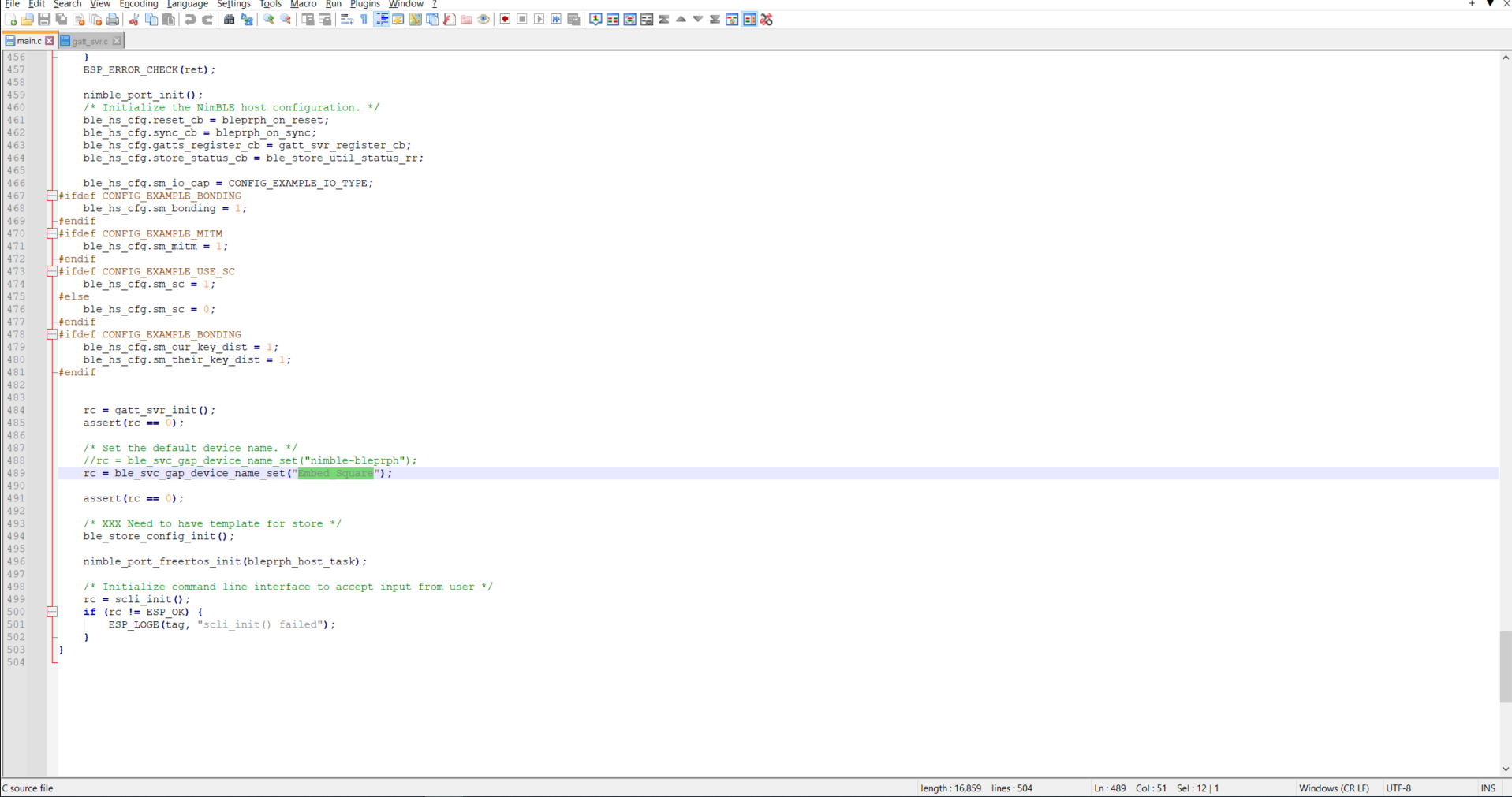
Task: Collapse the if block at line 500
Action: pyautogui.click(x=51, y=612)
